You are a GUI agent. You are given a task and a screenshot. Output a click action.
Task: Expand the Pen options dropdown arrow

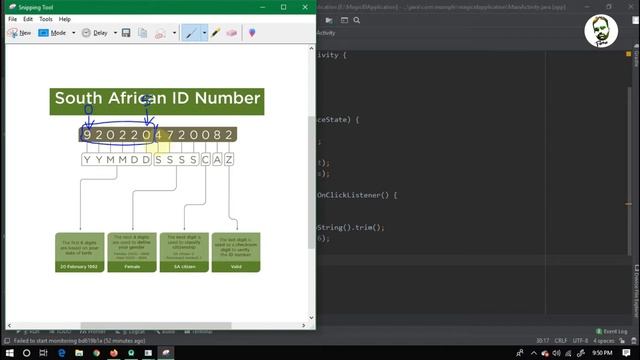point(204,33)
